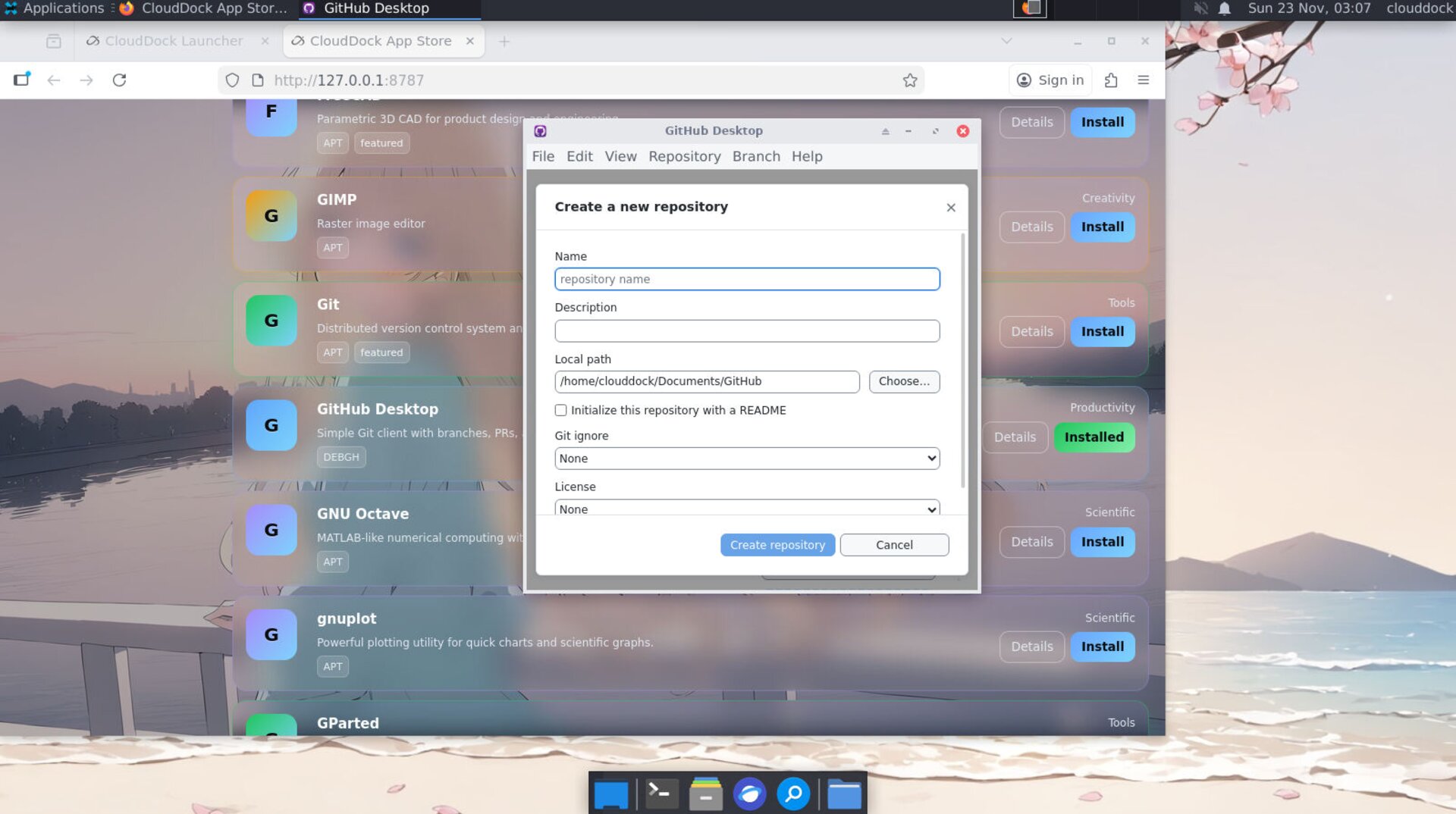The height and width of the screenshot is (814, 1456).
Task: Click inside the repository name field
Action: (x=747, y=279)
